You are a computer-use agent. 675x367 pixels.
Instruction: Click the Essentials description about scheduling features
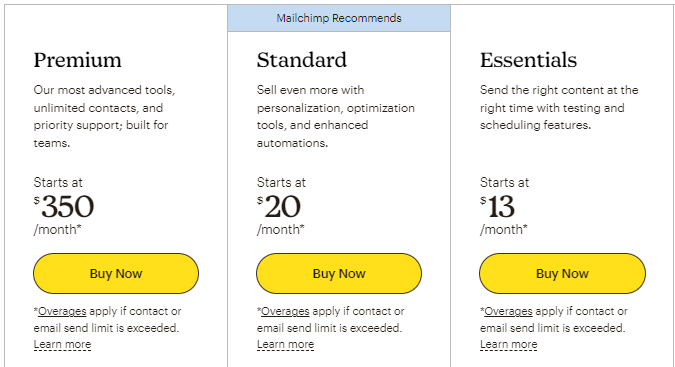point(559,108)
